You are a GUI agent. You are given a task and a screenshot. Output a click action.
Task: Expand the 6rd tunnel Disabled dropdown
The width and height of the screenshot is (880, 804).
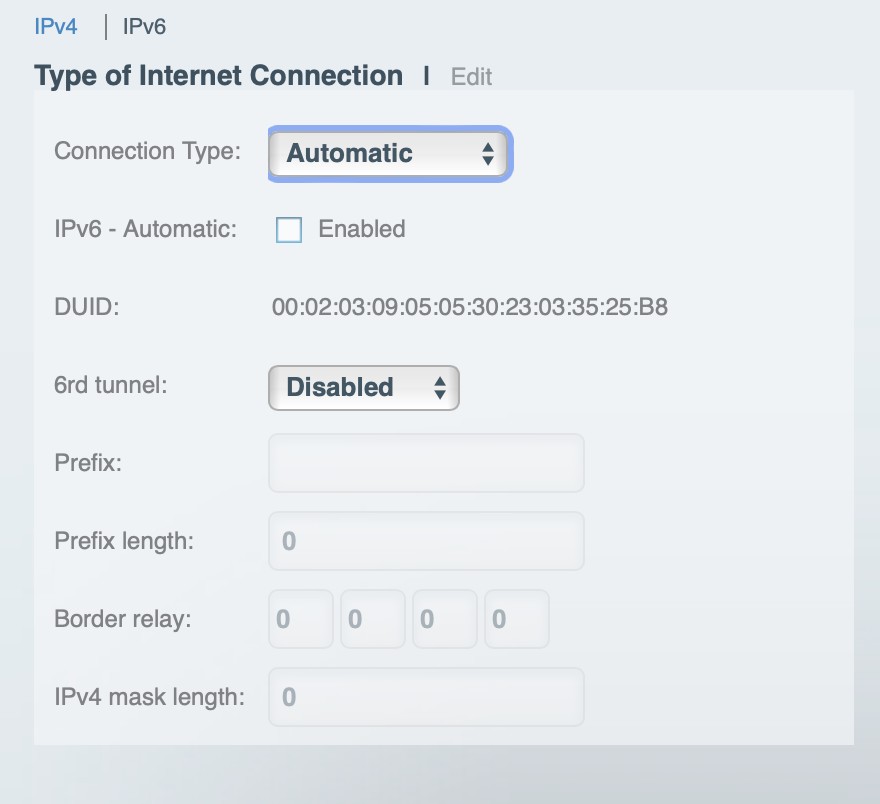tap(363, 388)
